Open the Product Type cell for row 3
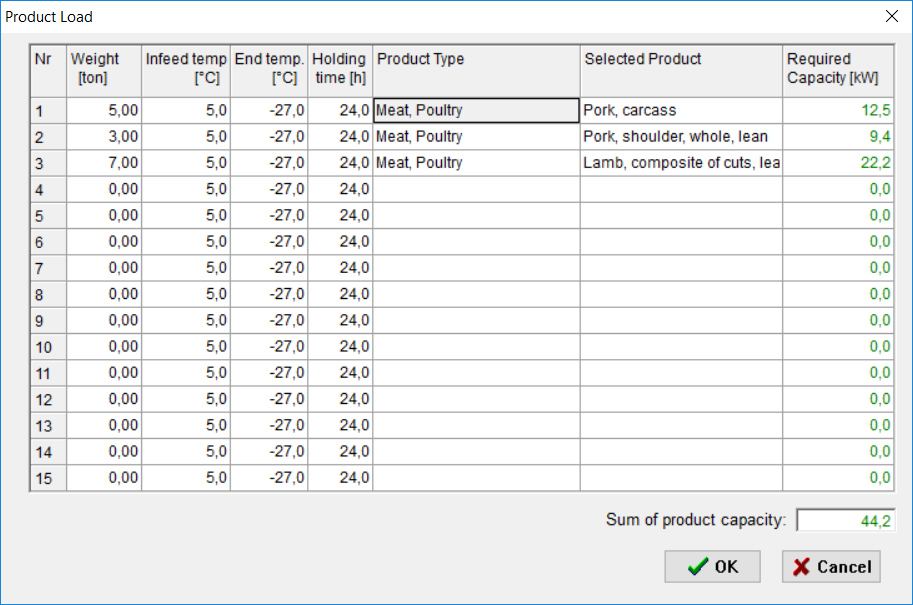Viewport: 913px width, 605px height. (x=476, y=163)
